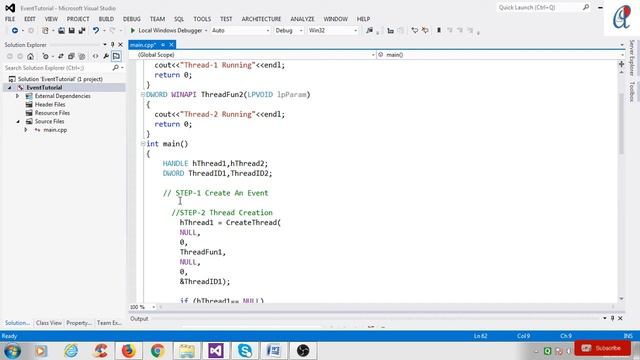
Task: Open Google Chrome from the taskbar
Action: tap(158, 351)
